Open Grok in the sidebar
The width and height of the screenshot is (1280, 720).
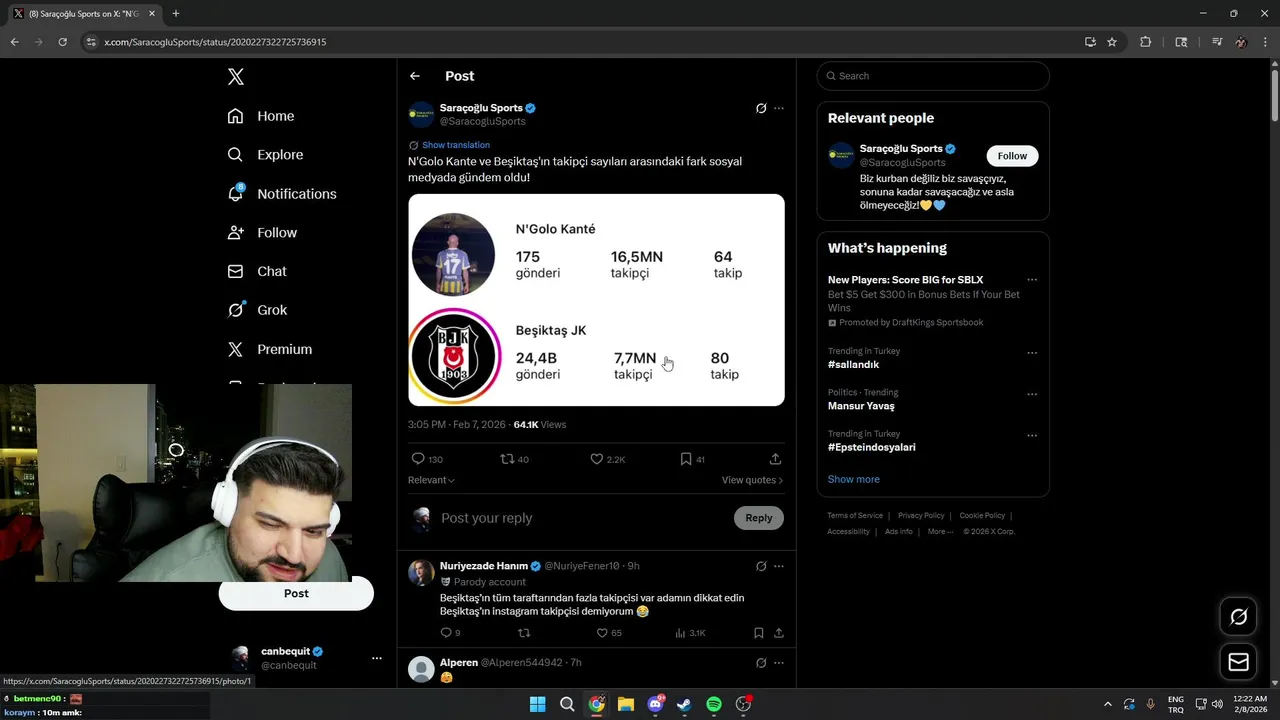[x=257, y=310]
